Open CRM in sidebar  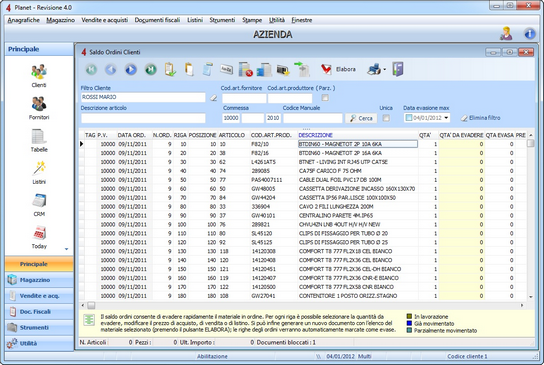pos(39,205)
